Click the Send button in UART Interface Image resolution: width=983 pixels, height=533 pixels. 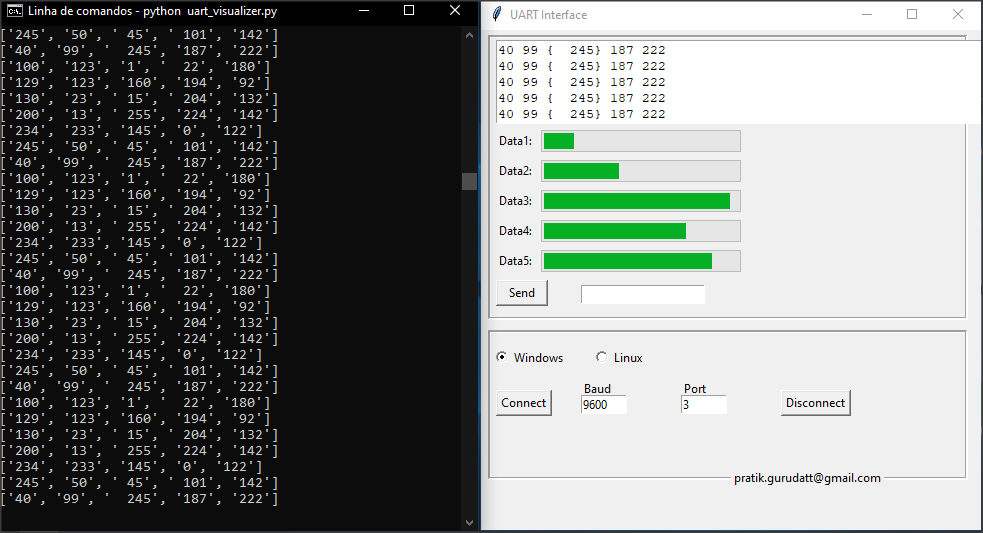point(522,293)
